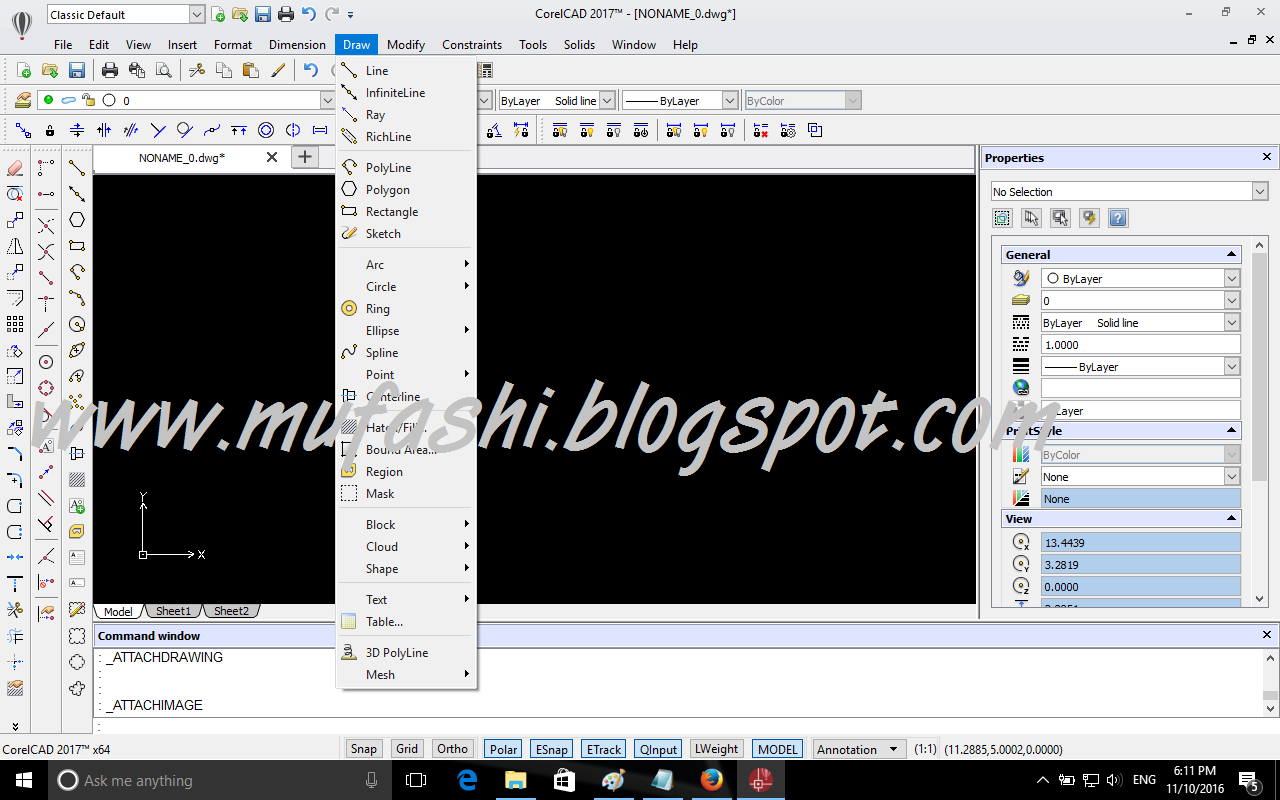Toggle MODEL space button

(x=778, y=749)
